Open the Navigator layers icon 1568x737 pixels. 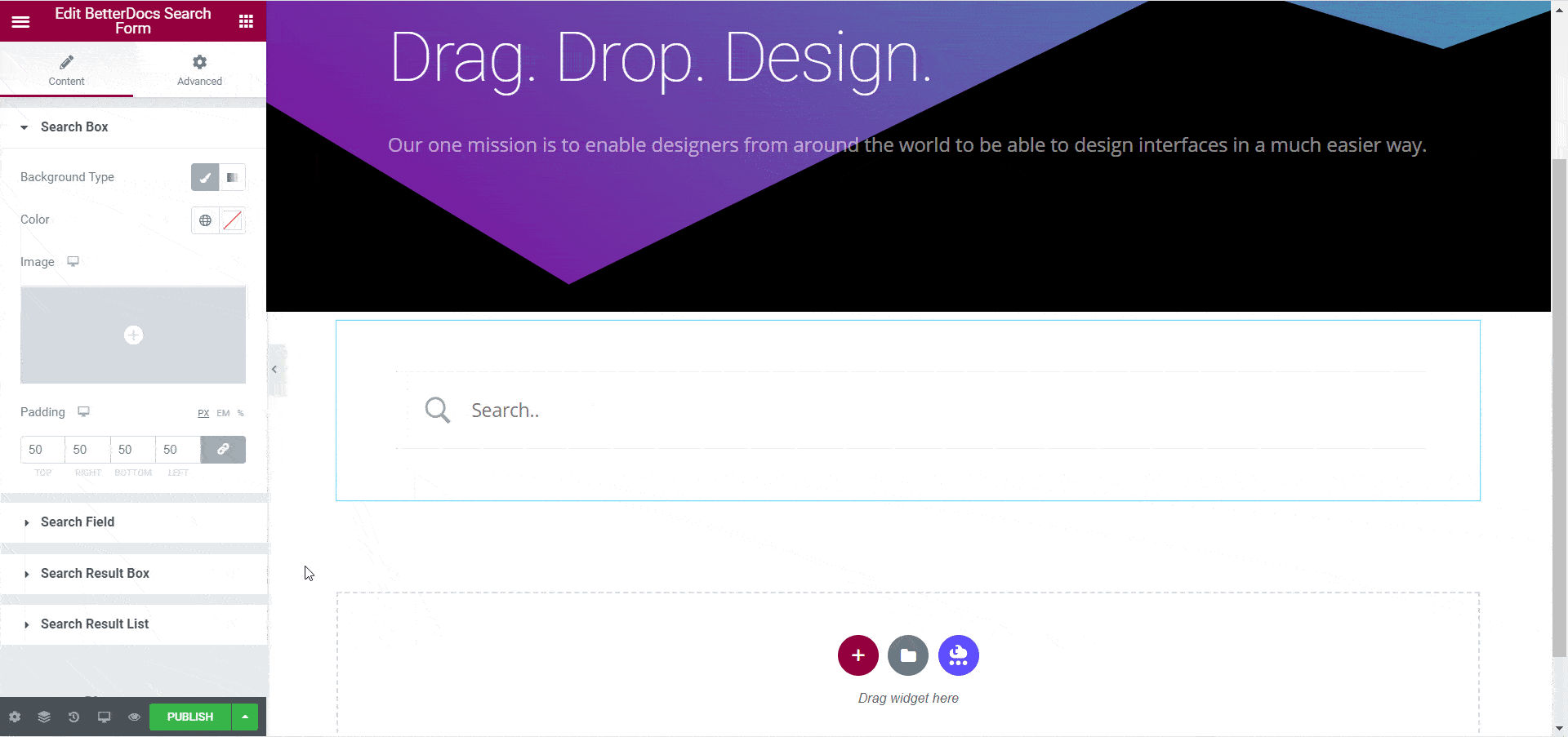pos(43,717)
